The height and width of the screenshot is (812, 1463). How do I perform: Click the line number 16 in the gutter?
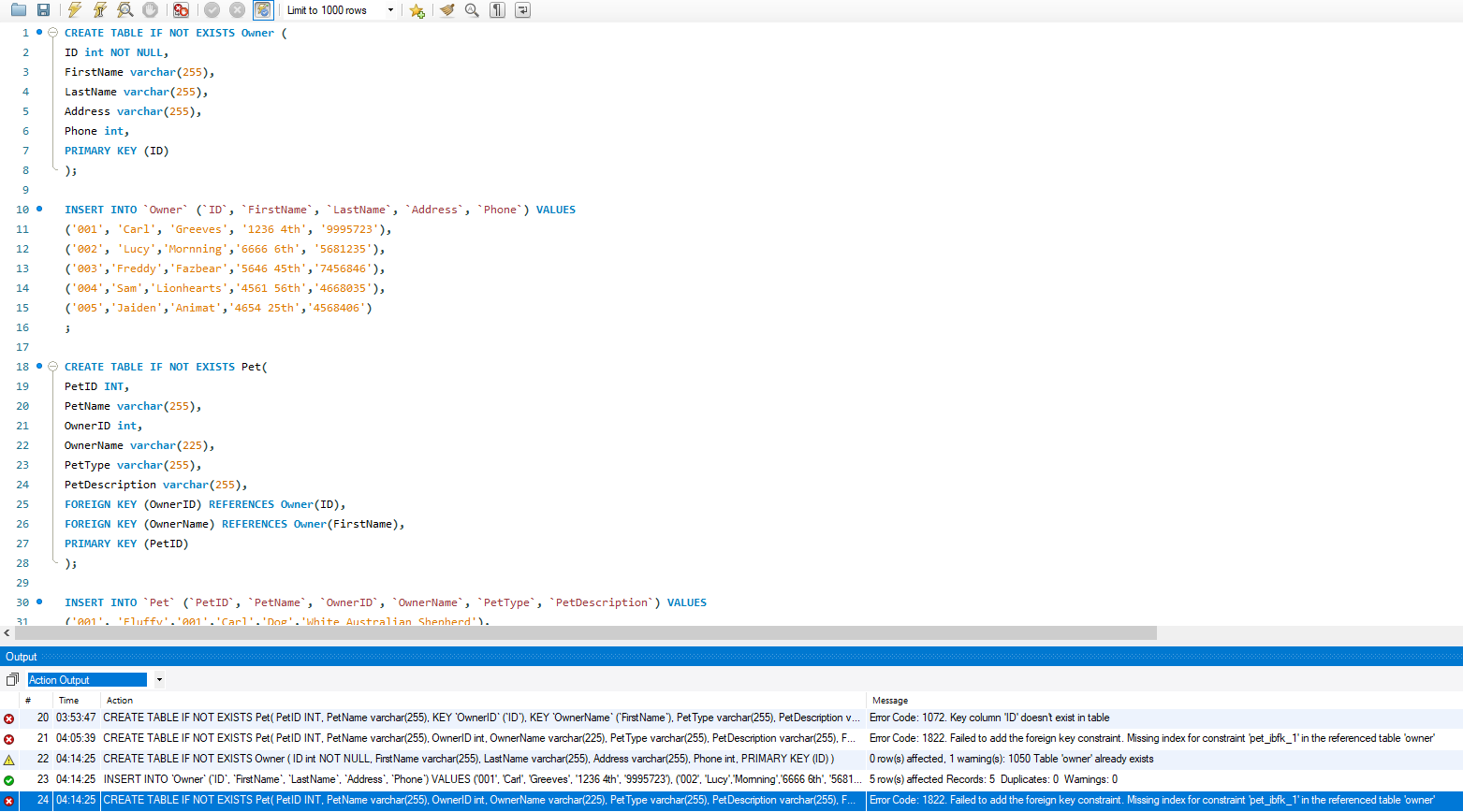tap(22, 327)
